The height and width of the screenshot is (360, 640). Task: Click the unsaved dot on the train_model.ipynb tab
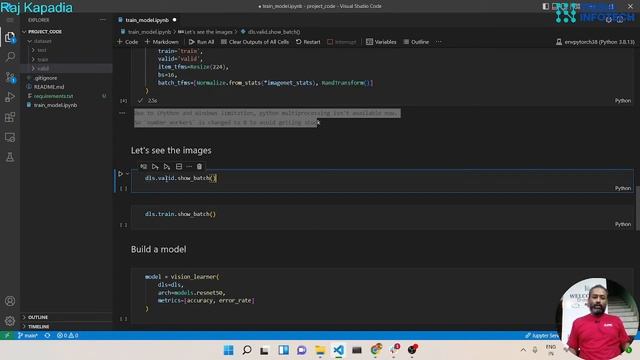pyautogui.click(x=174, y=20)
